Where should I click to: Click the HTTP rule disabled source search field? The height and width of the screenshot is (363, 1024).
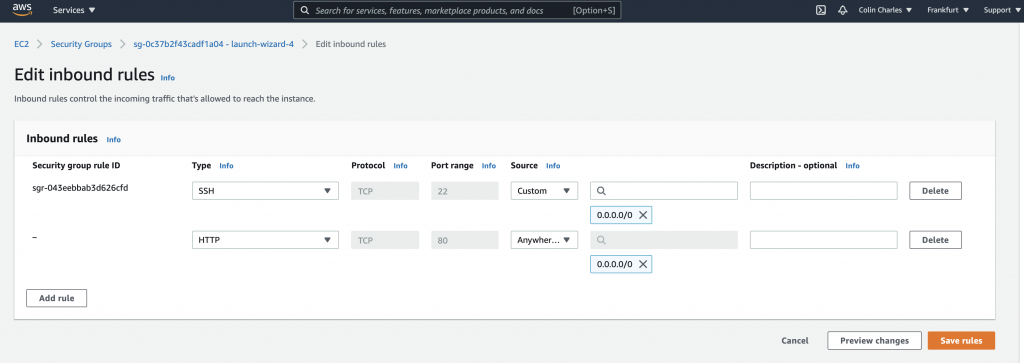tap(664, 240)
